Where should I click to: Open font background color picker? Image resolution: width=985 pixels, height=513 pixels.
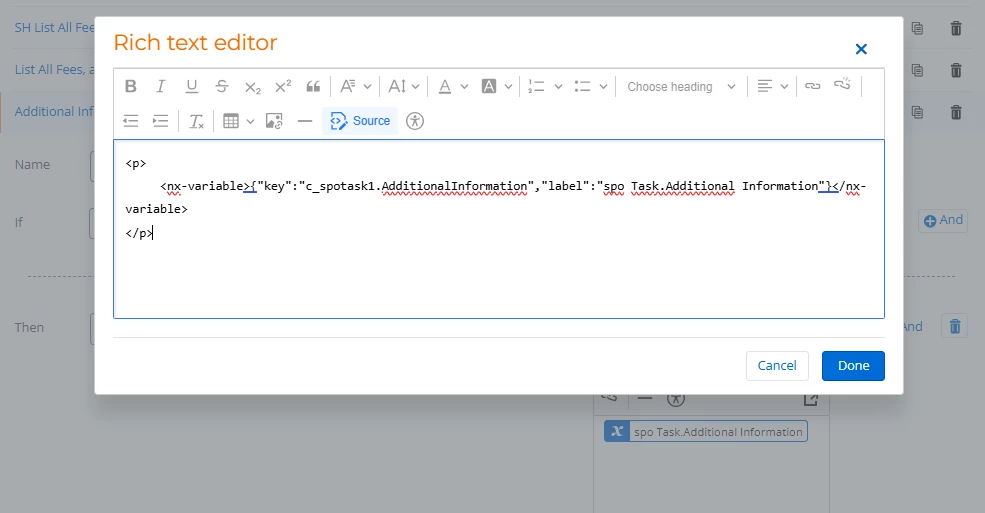pos(497,87)
